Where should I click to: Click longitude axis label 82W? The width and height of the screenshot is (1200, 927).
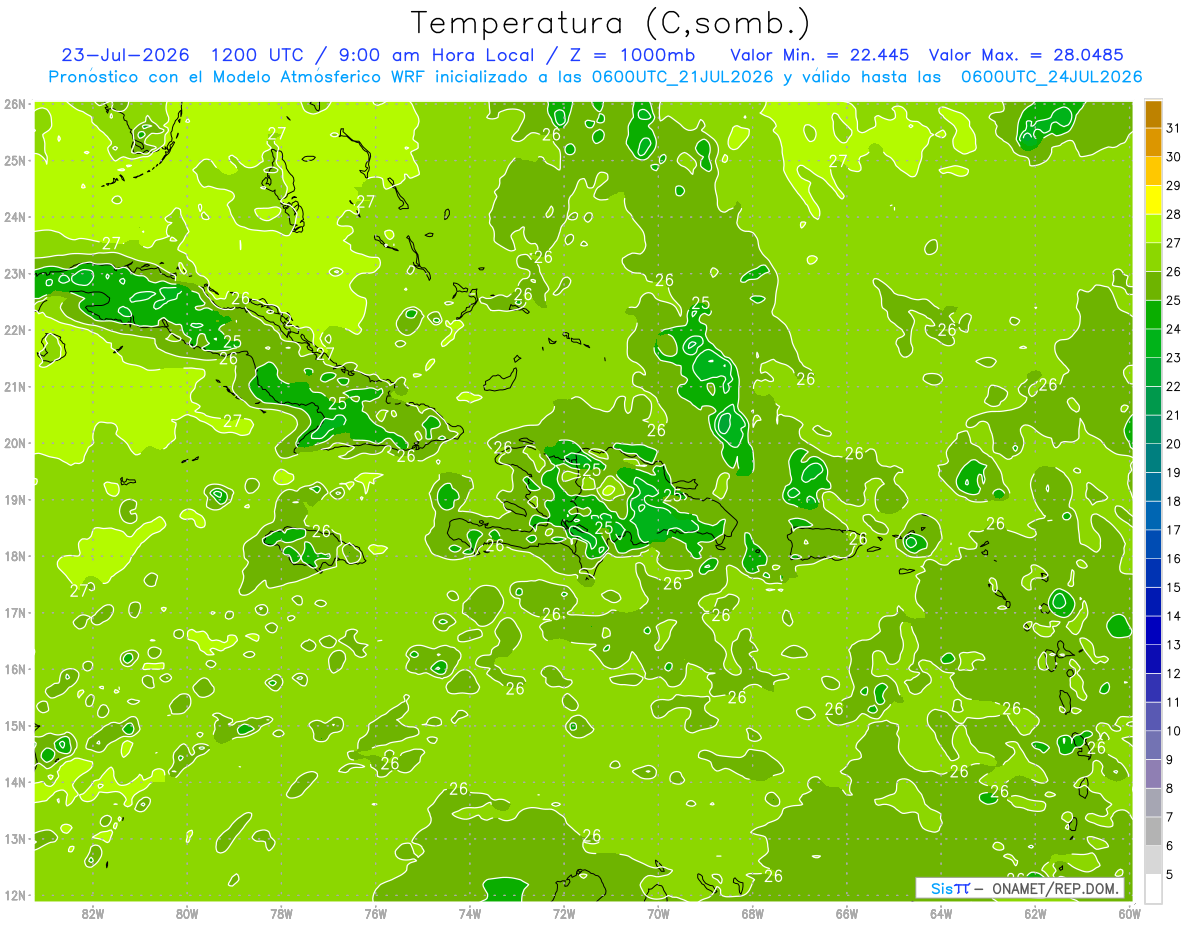pos(93,912)
